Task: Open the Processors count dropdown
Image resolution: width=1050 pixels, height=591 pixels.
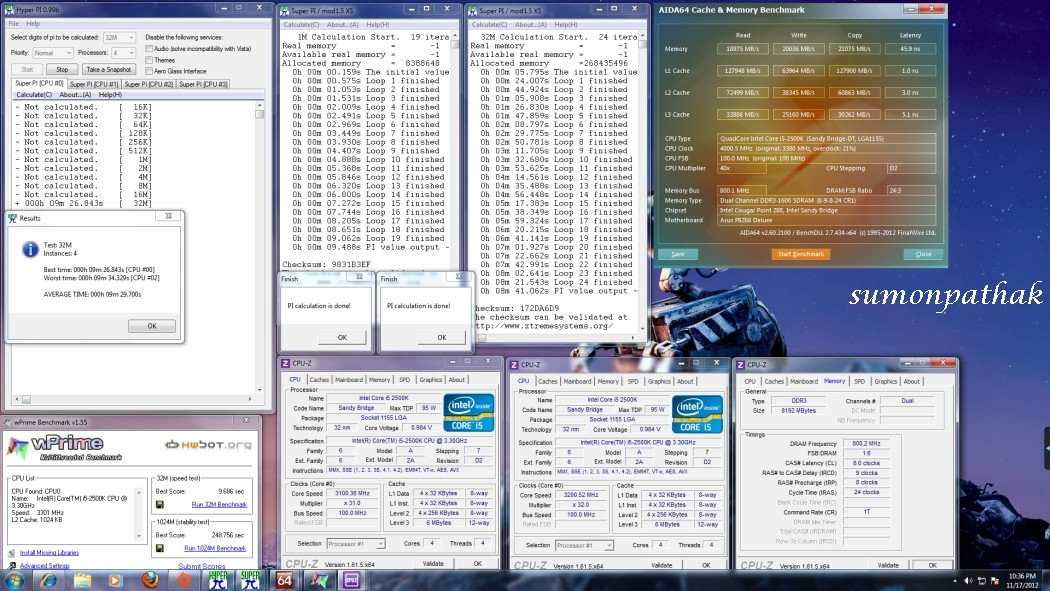Action: (x=123, y=53)
